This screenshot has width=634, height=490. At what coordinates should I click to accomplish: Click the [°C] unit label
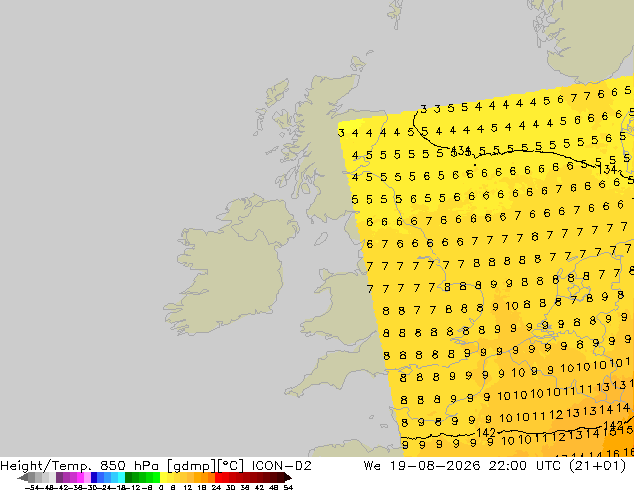click(230, 466)
